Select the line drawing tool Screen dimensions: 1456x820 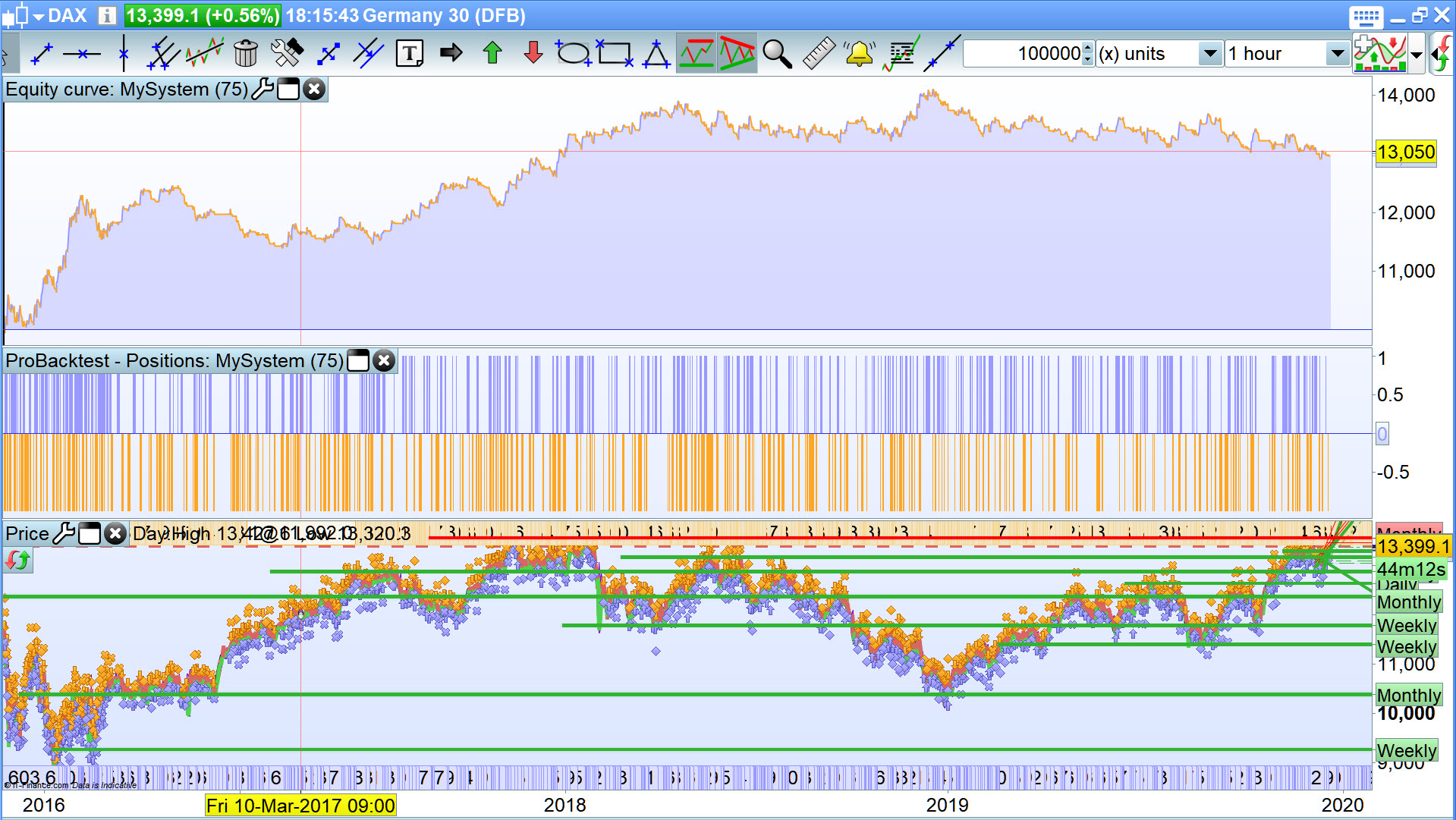pos(41,54)
